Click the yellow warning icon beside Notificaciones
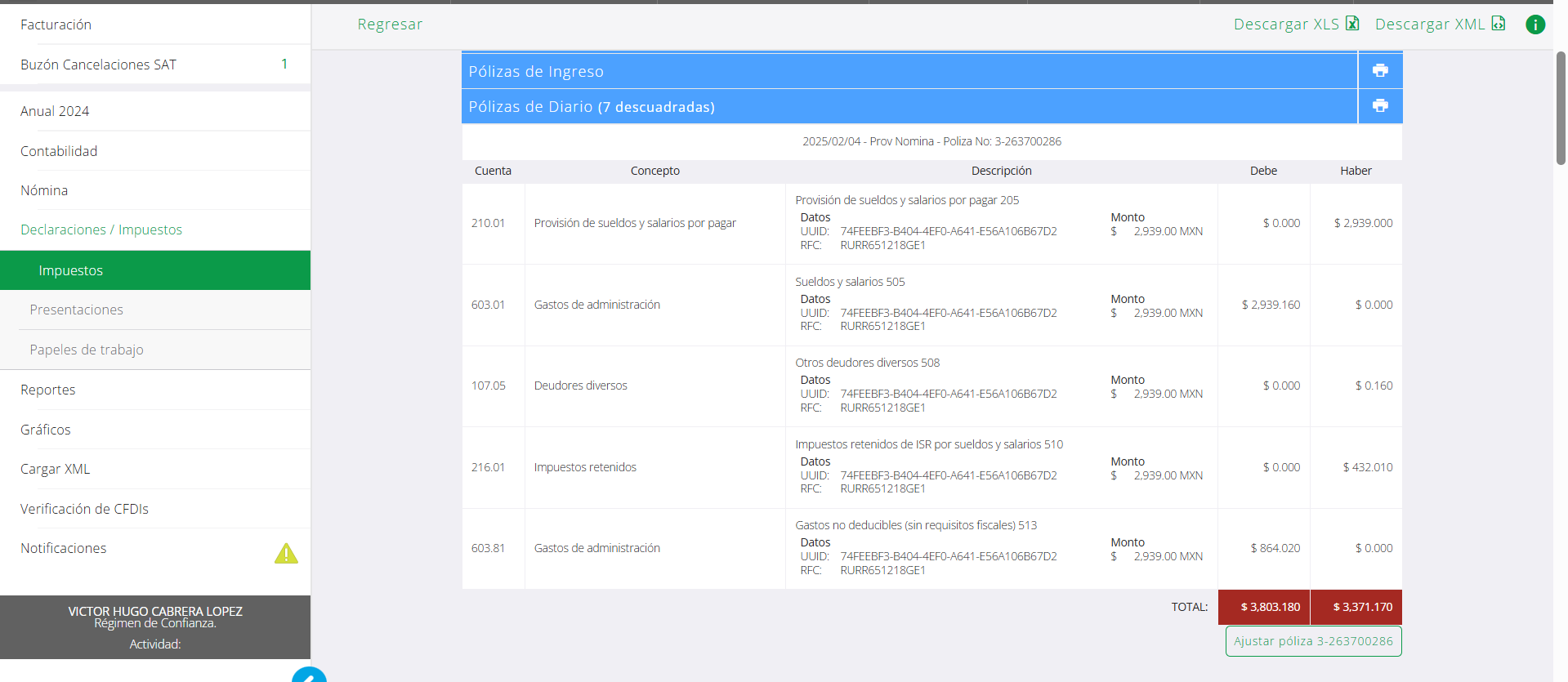The height and width of the screenshot is (682, 1568). (x=286, y=554)
